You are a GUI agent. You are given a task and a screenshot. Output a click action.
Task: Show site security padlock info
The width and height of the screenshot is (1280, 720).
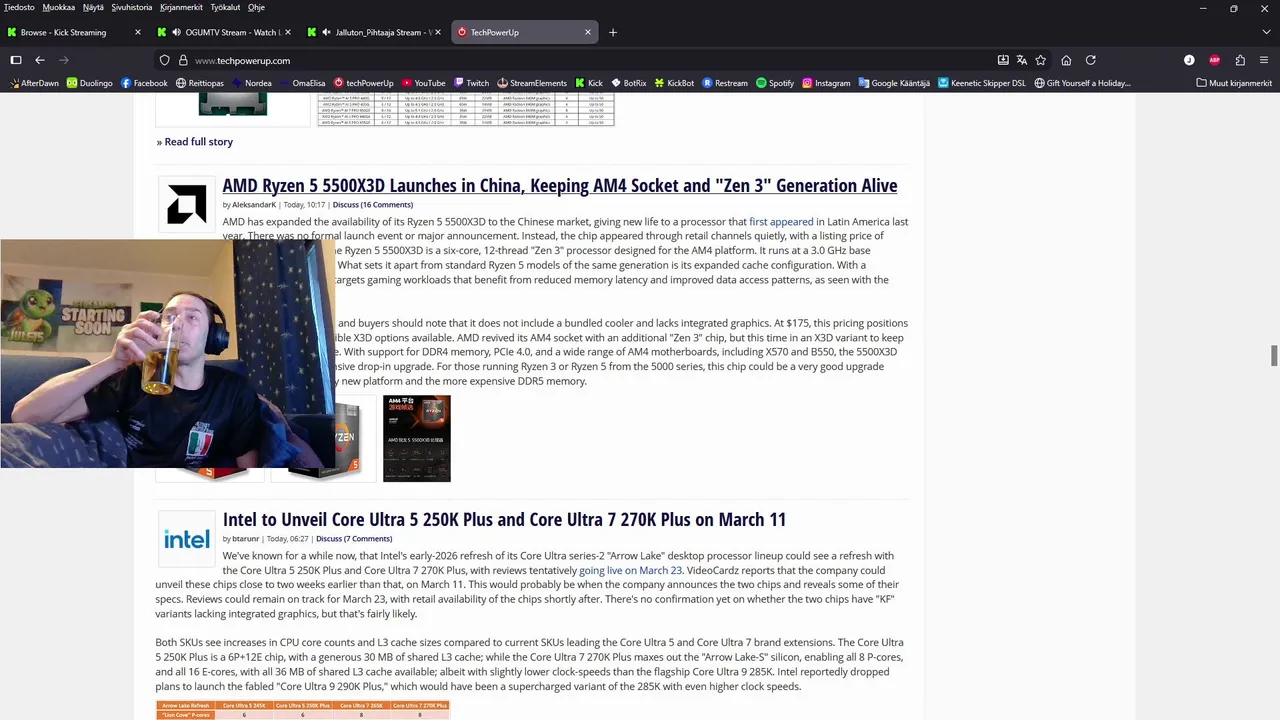tap(183, 60)
